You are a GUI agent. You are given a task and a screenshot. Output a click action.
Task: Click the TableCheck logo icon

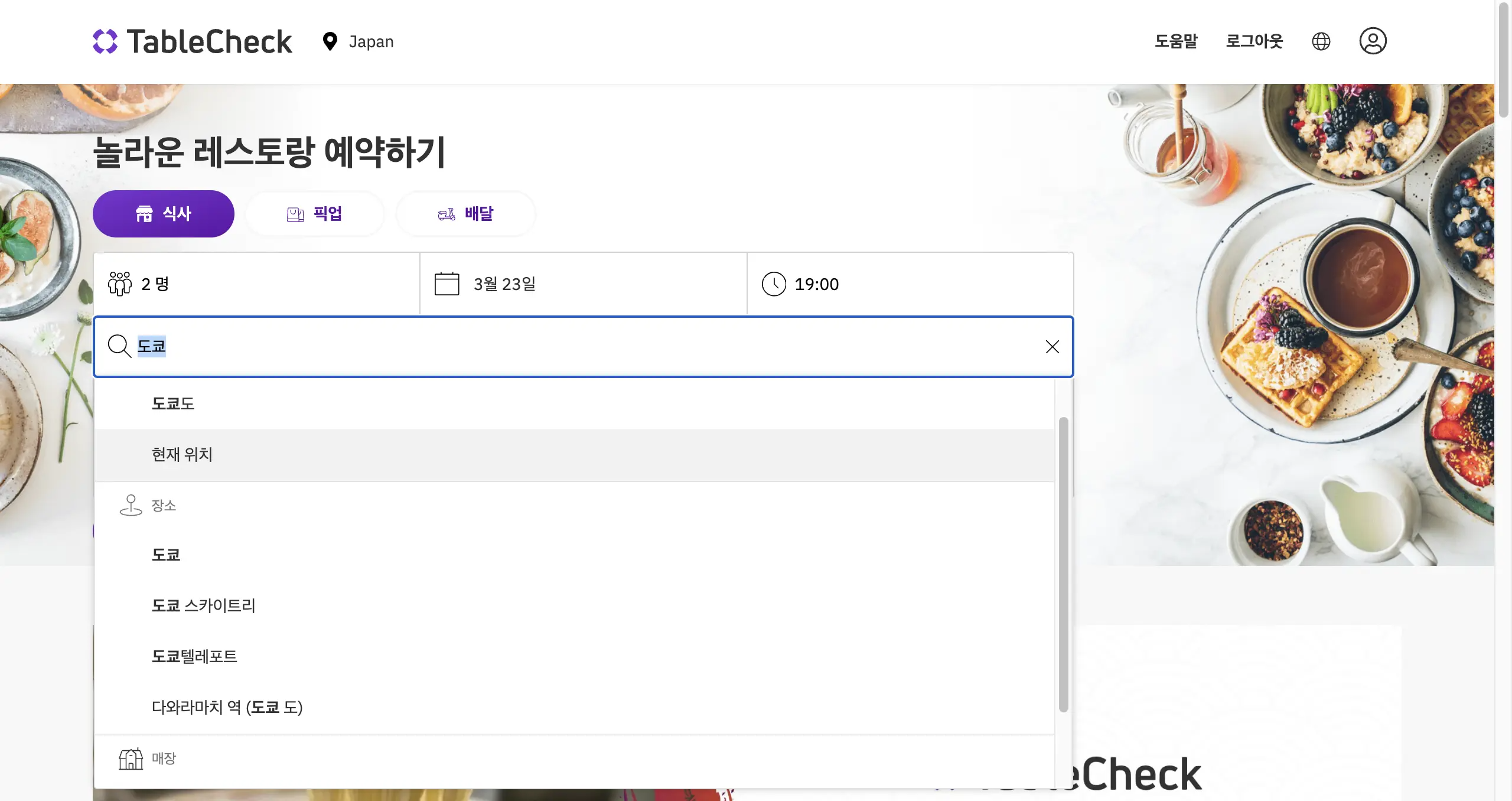(x=105, y=41)
